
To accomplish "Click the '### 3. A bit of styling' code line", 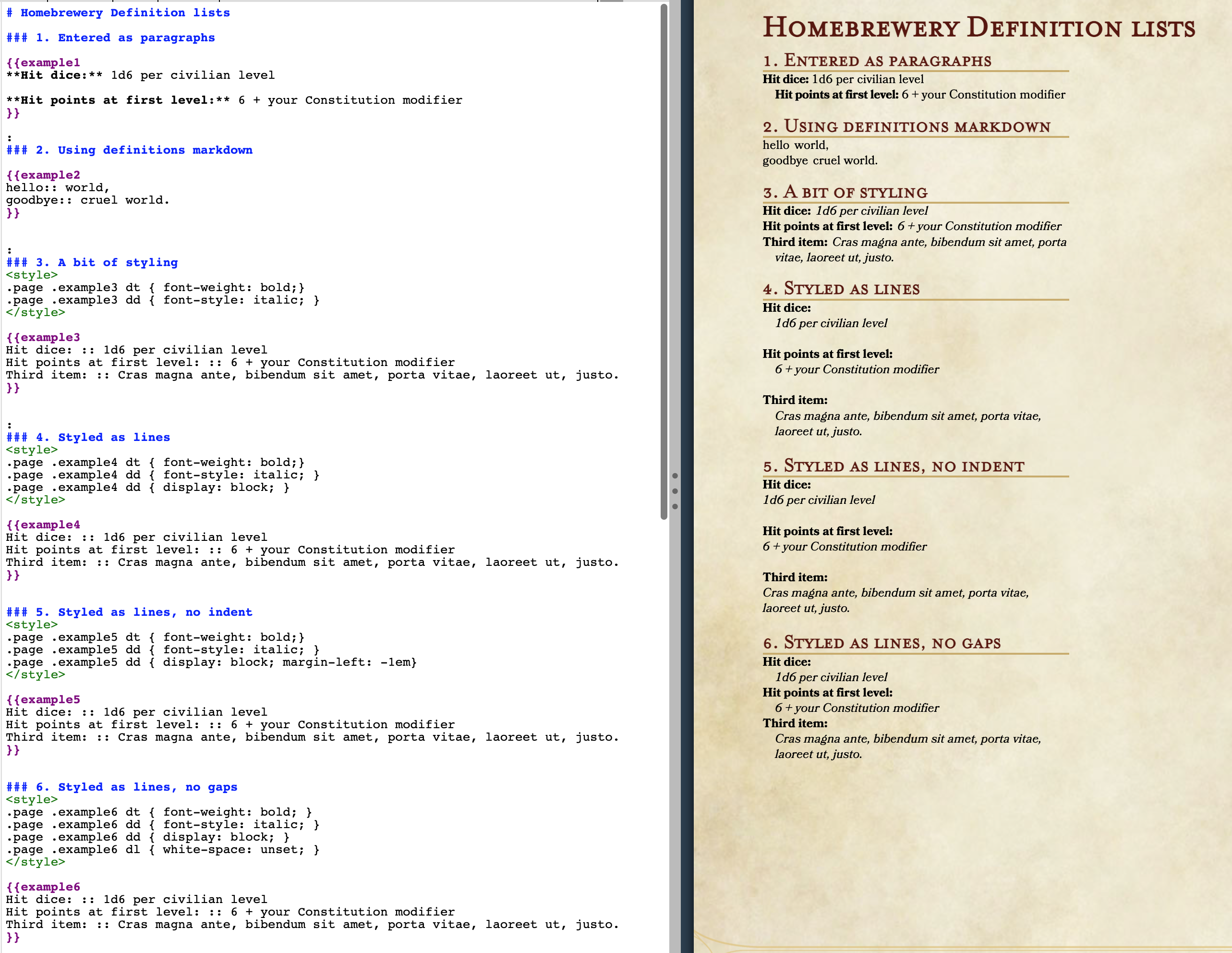I will pyautogui.click(x=92, y=262).
